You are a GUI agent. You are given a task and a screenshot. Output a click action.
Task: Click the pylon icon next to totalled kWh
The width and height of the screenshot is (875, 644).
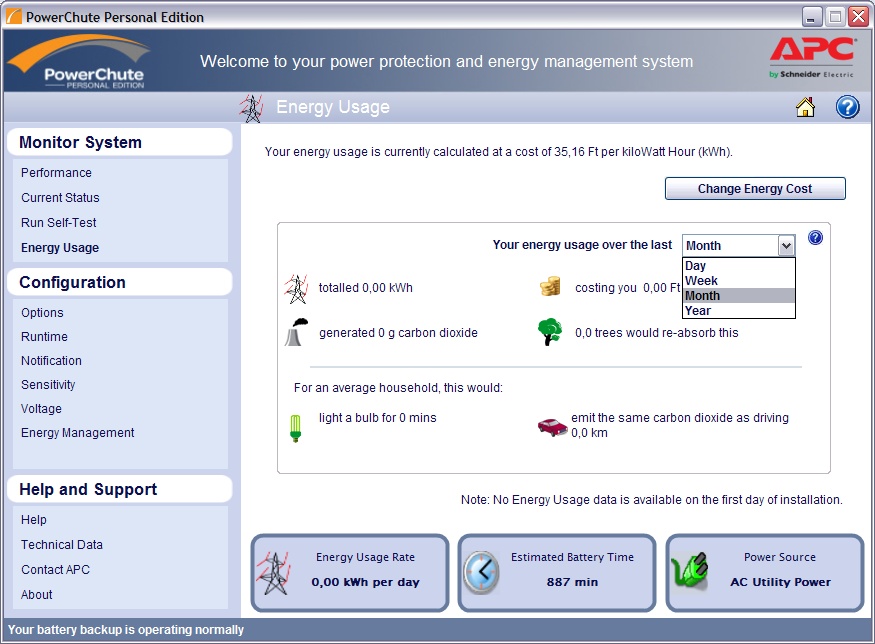[x=296, y=289]
